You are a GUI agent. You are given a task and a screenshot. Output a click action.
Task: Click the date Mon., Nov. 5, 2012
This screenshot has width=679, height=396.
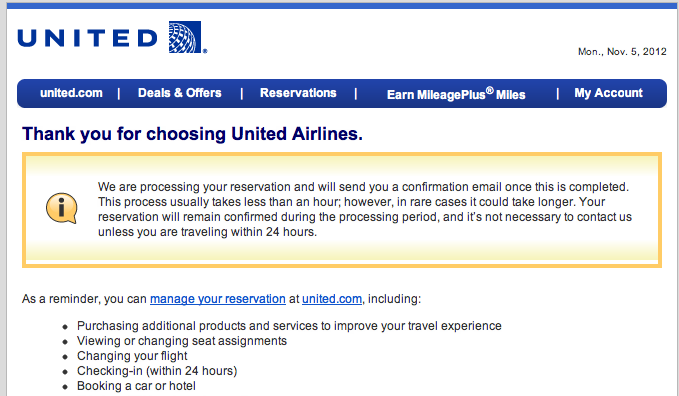click(x=622, y=52)
